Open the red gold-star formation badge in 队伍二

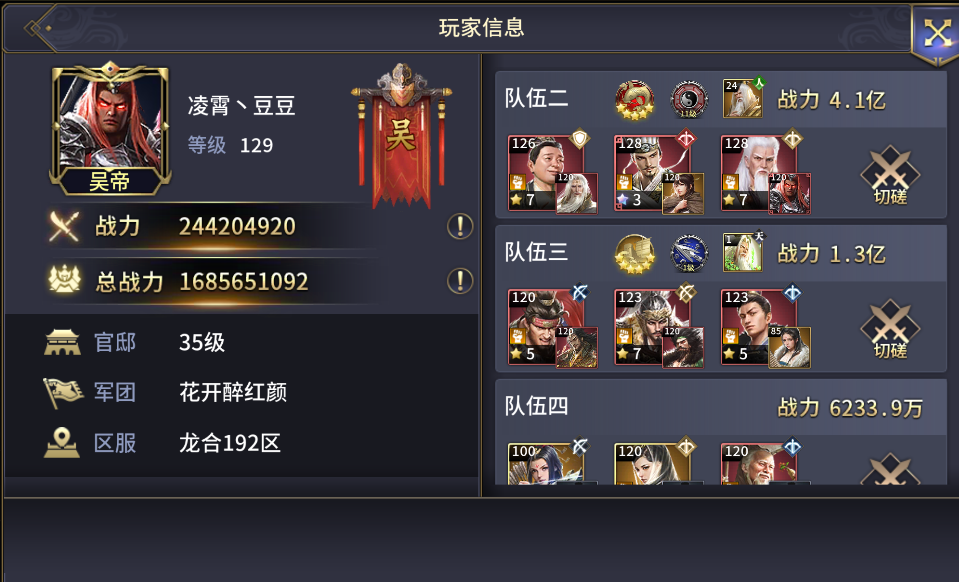[634, 99]
